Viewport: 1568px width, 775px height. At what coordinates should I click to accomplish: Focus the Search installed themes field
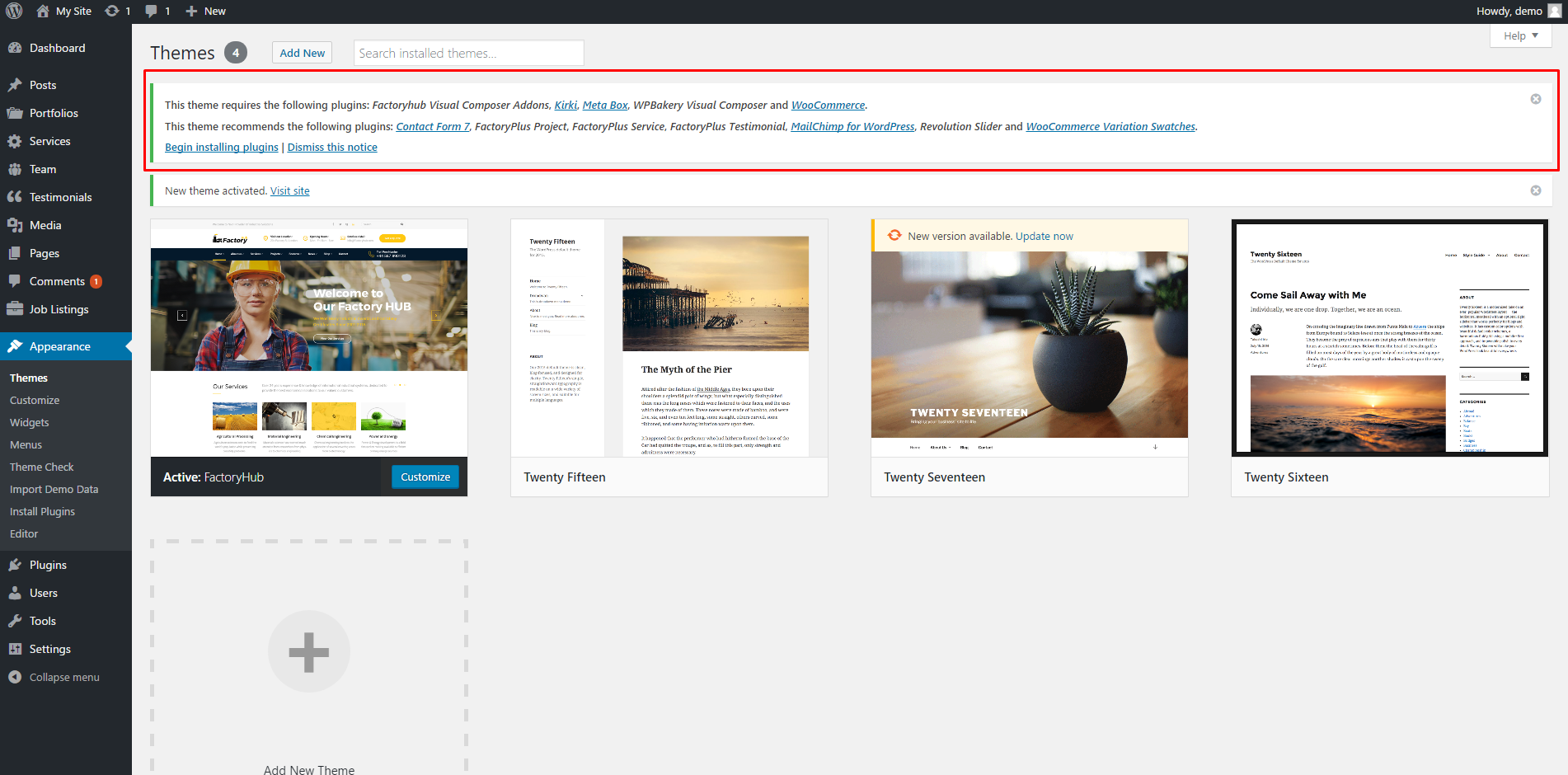point(468,53)
